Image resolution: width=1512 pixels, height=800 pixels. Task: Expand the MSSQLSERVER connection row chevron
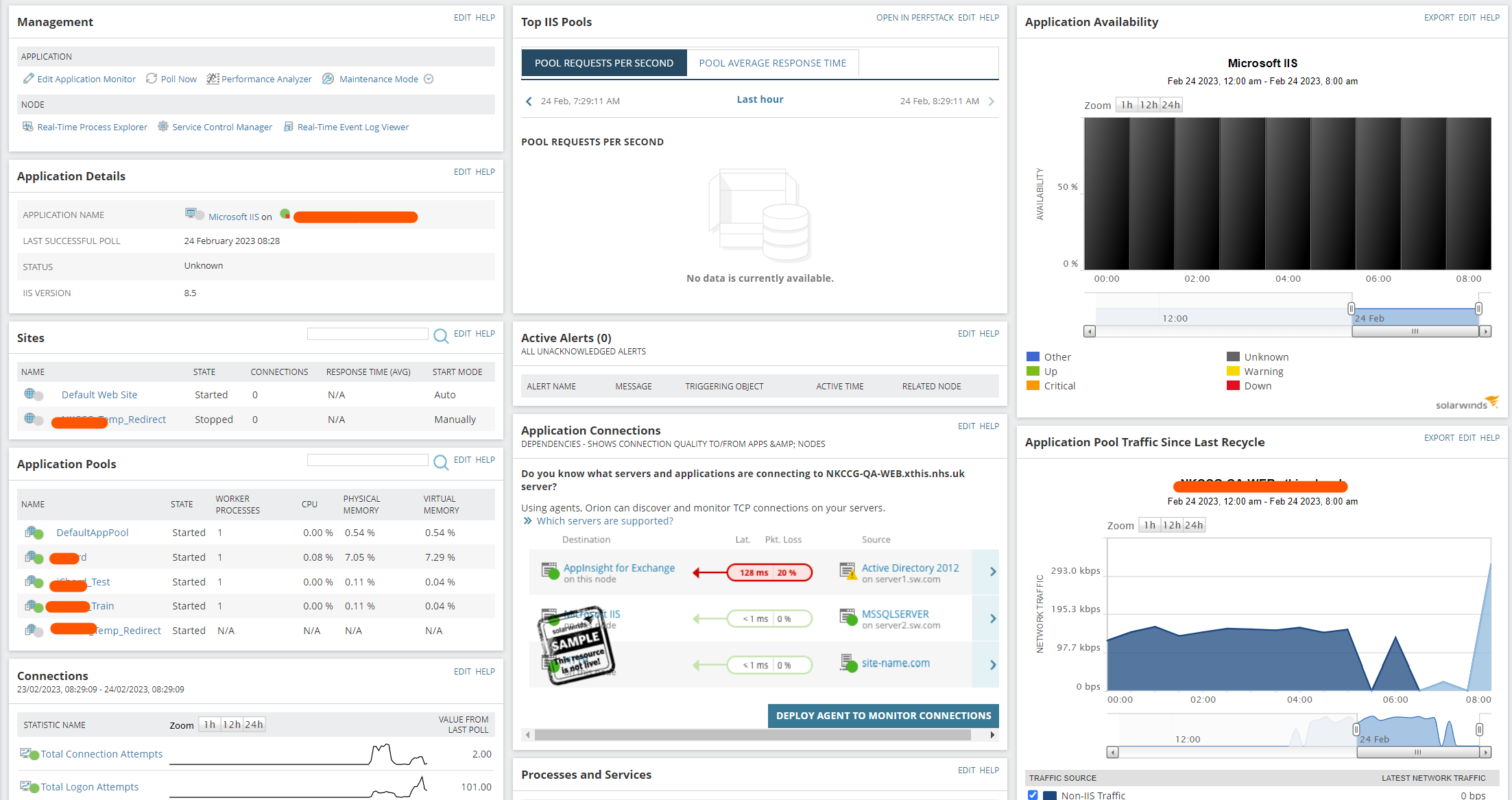992,618
